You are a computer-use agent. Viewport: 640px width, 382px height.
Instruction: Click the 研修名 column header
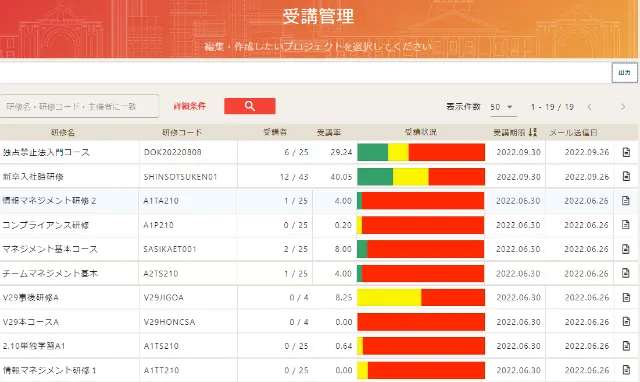point(63,133)
